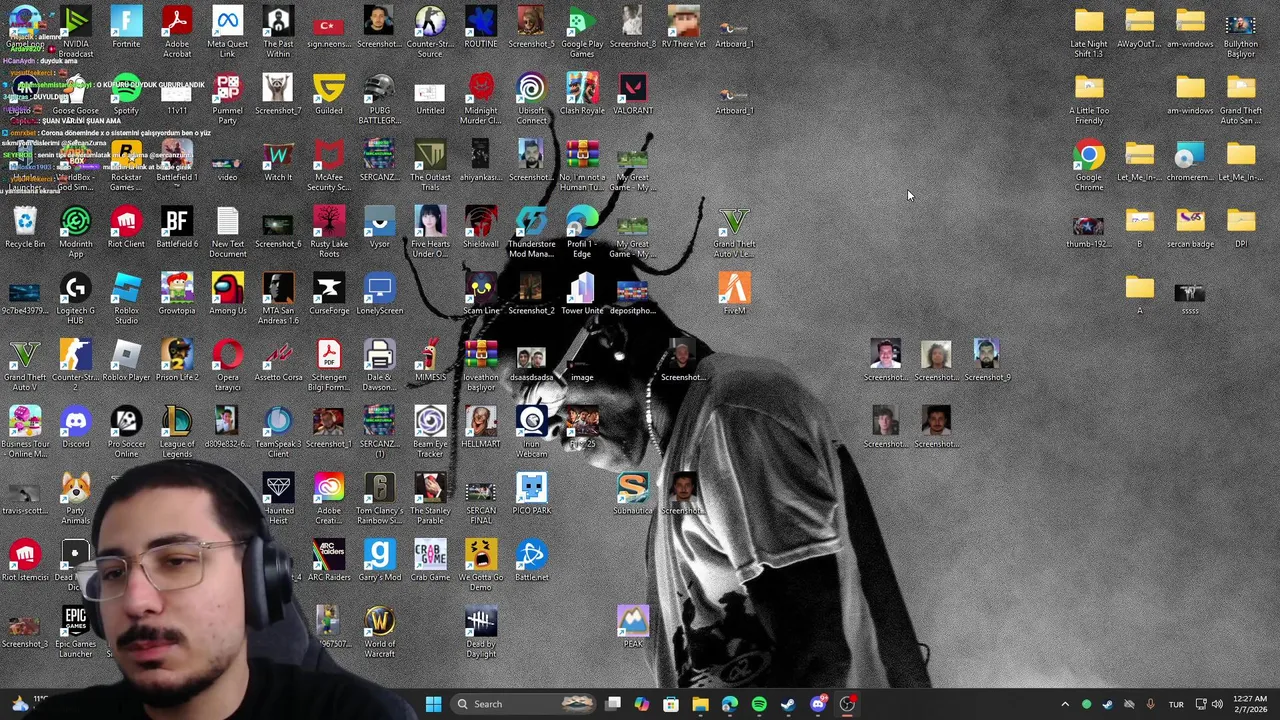Viewport: 1280px width, 720px height.
Task: Open the VALORANT desktop shortcut
Action: [x=633, y=93]
